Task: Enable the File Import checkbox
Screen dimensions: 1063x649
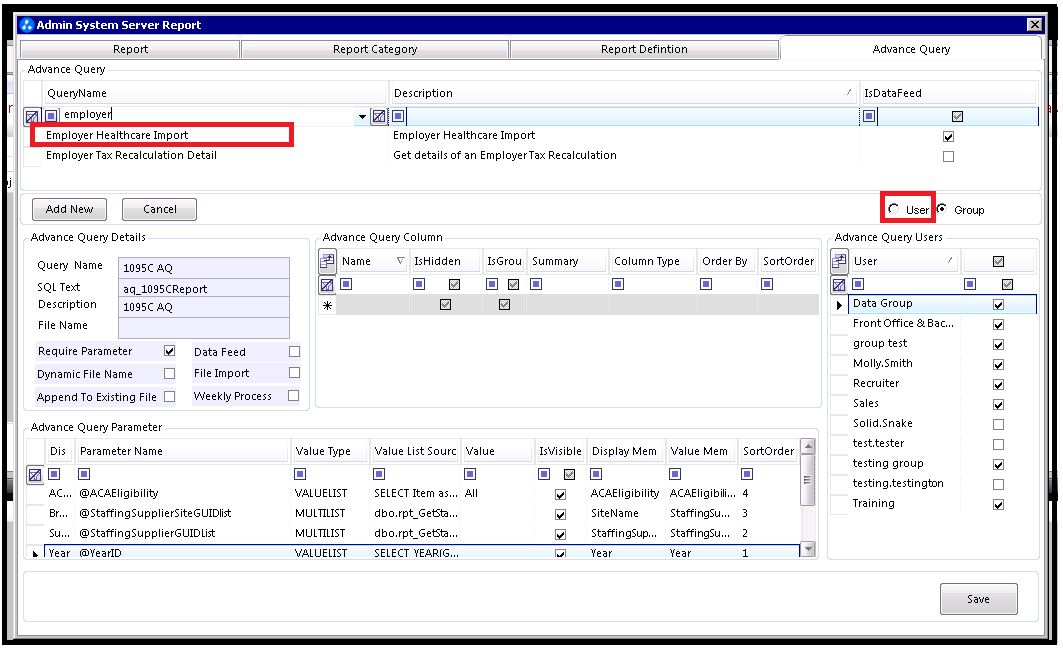Action: [x=294, y=372]
